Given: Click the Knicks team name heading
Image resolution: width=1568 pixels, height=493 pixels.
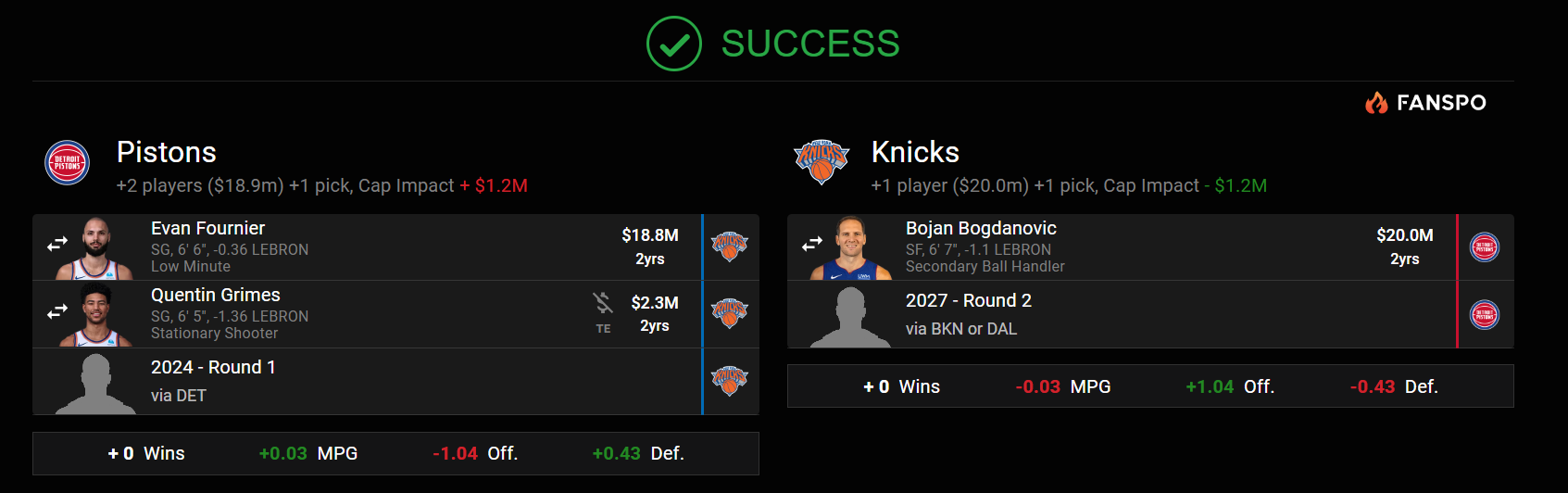Looking at the screenshot, I should (x=915, y=152).
